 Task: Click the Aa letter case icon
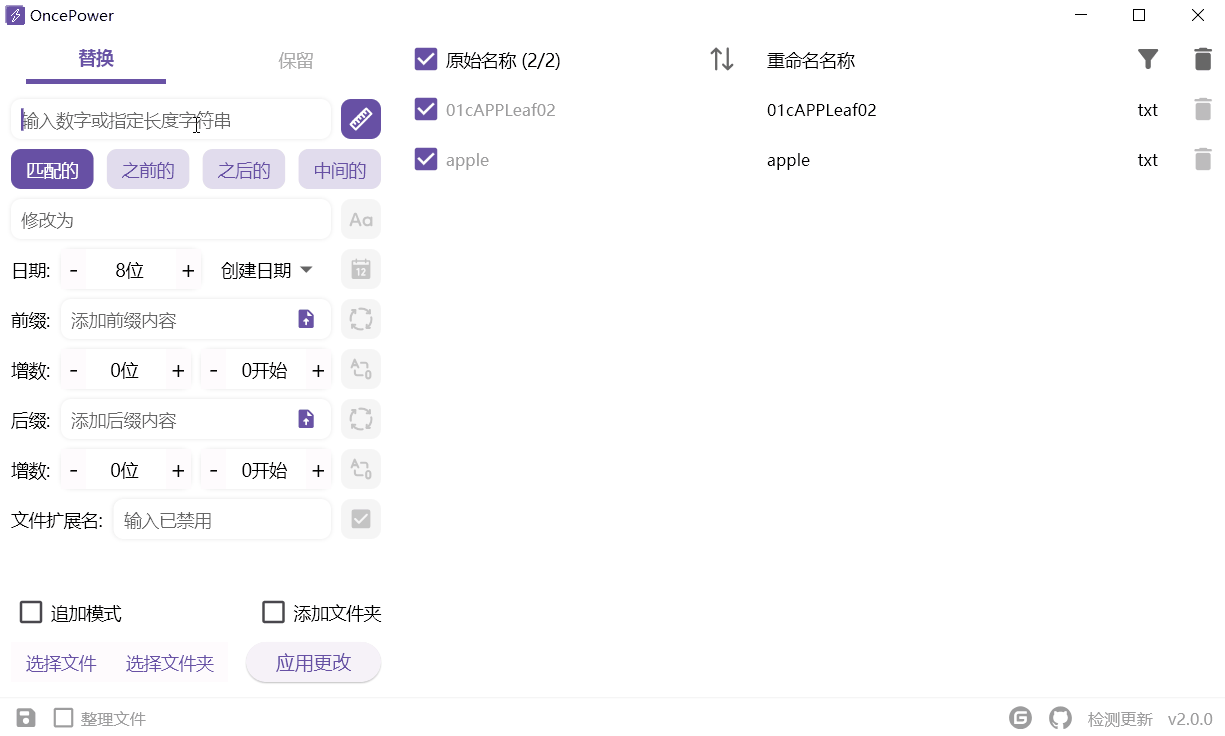(360, 219)
